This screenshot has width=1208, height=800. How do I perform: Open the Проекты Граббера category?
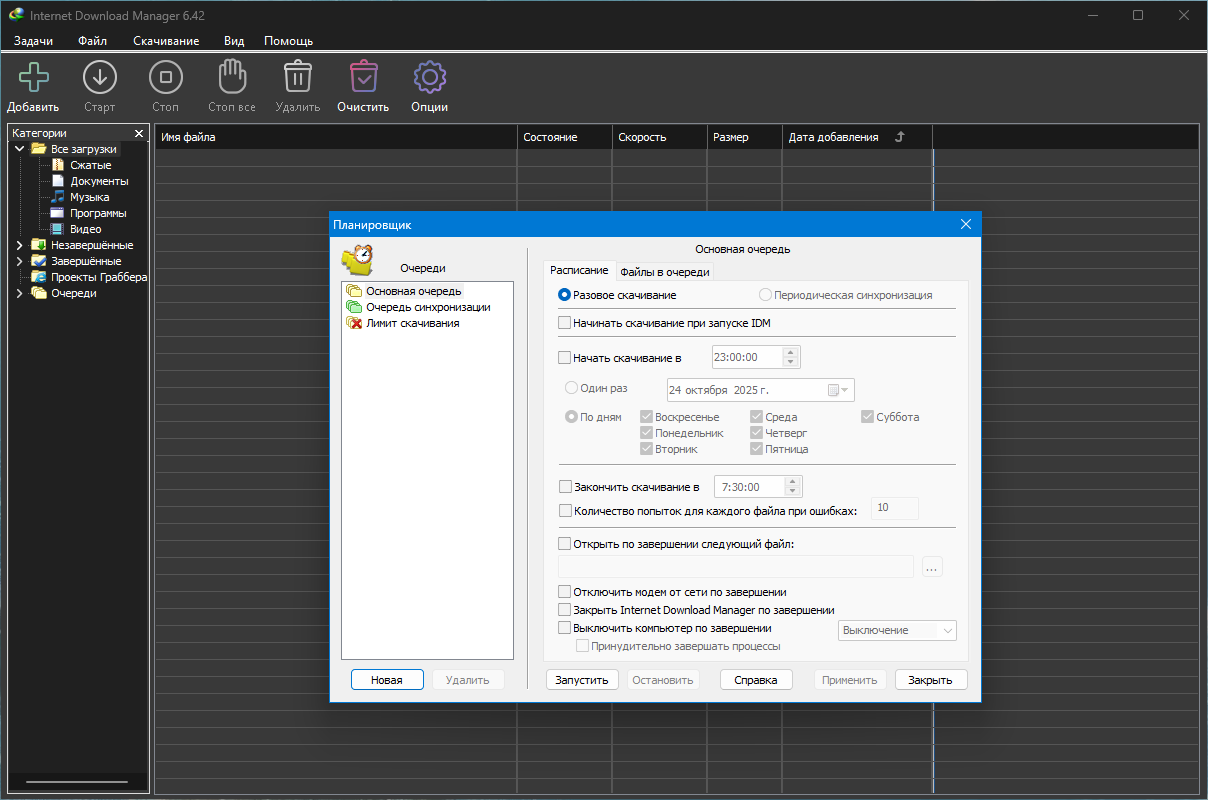coord(98,277)
